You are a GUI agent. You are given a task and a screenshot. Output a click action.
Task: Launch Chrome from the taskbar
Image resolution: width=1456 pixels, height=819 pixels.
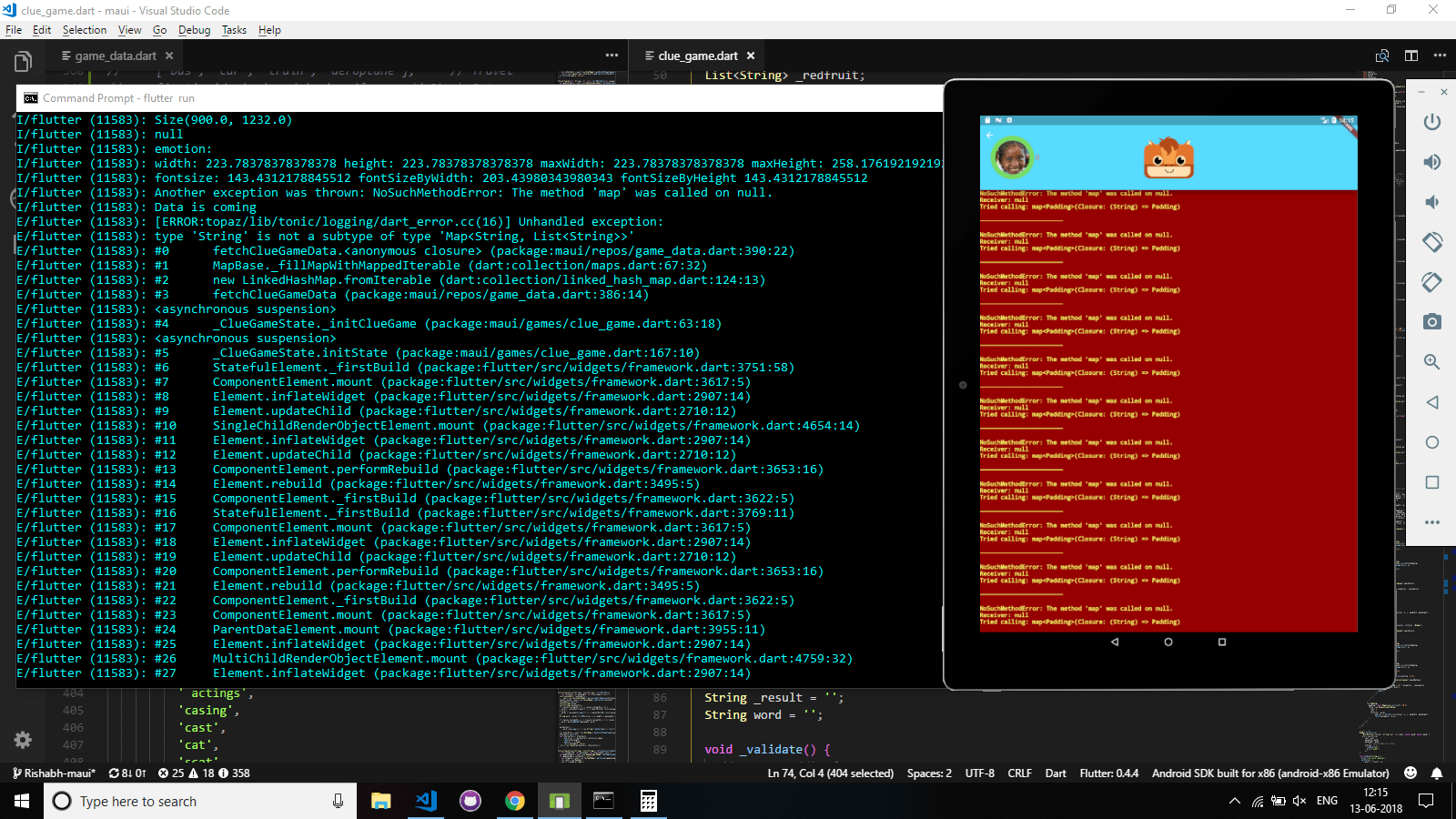pyautogui.click(x=514, y=801)
